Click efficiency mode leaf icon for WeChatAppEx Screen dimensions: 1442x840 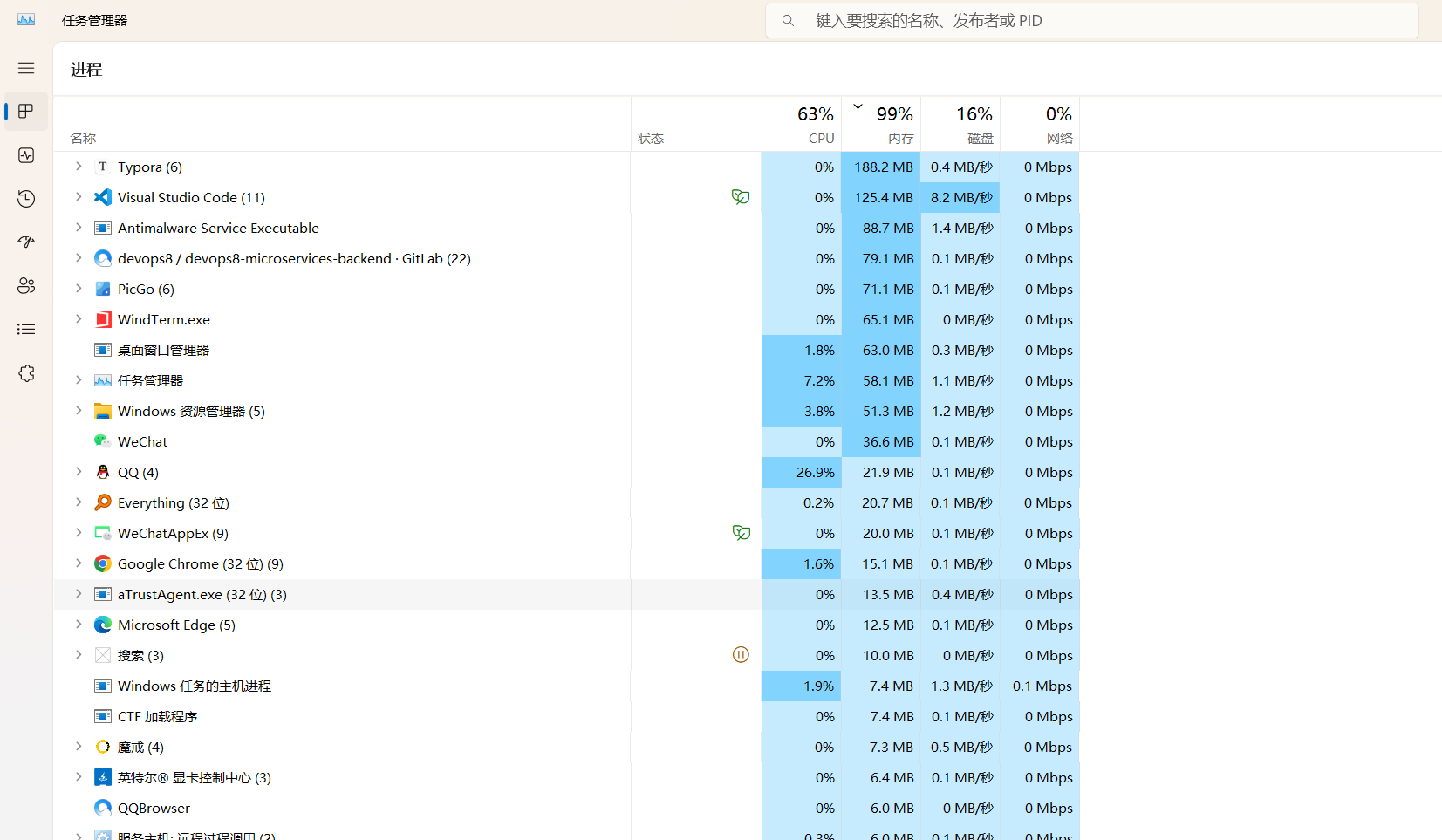click(741, 533)
